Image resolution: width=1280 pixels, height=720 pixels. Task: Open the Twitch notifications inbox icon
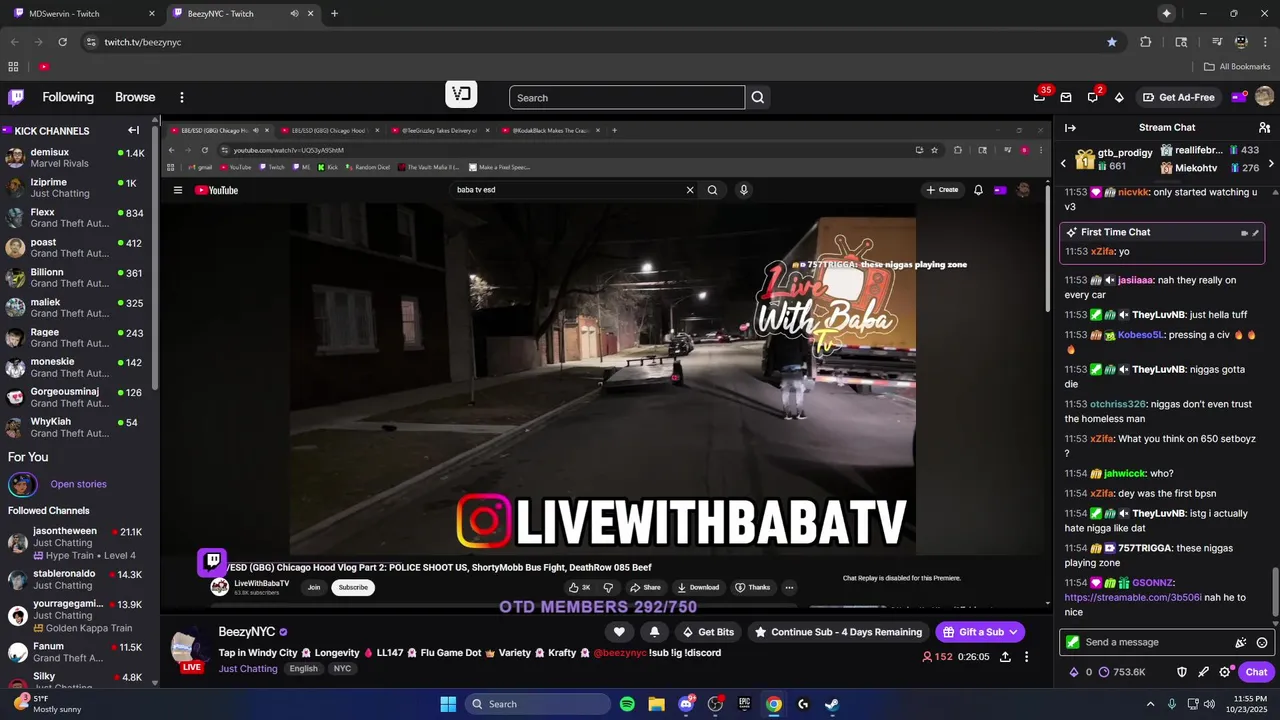click(x=1066, y=97)
